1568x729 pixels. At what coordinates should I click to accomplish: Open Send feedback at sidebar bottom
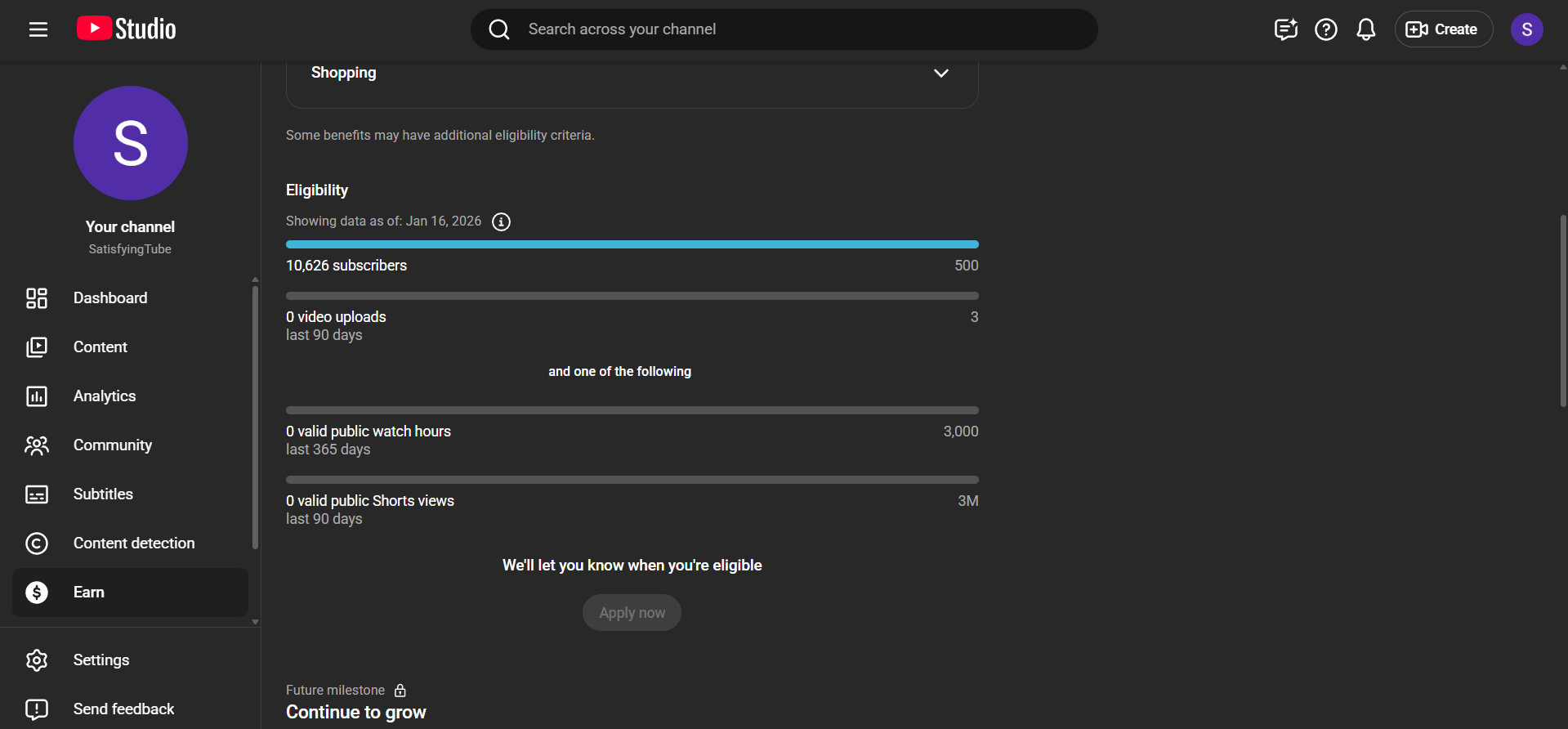click(123, 709)
